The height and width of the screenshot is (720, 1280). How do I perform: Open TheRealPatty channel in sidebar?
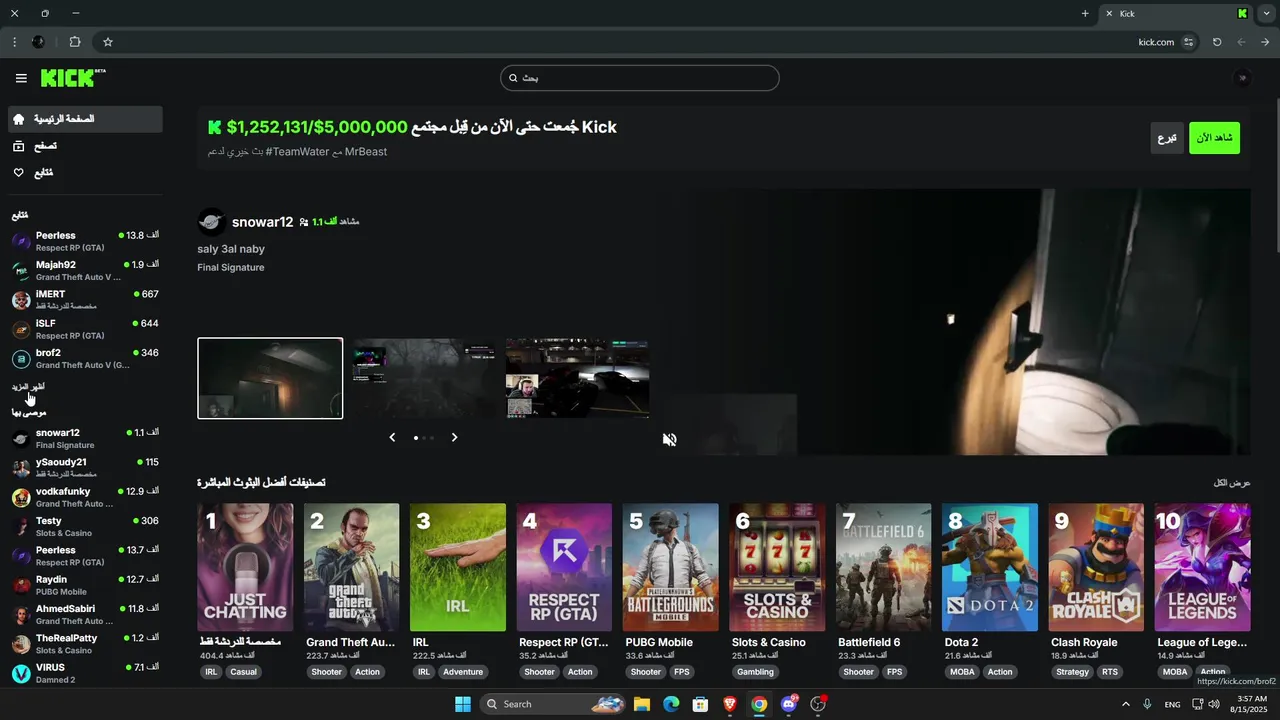point(85,643)
